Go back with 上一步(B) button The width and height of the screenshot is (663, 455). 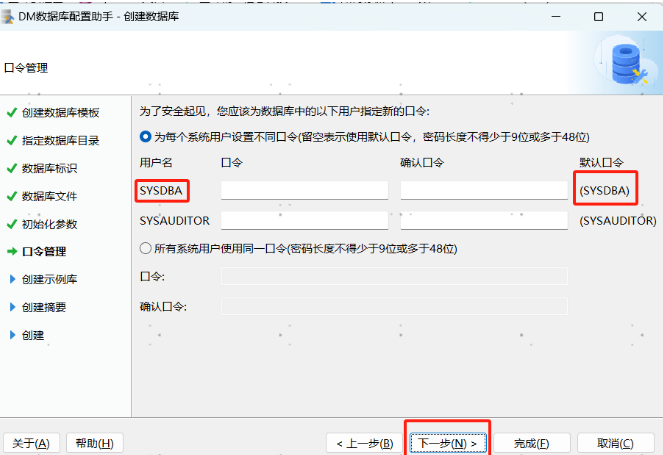click(x=365, y=444)
